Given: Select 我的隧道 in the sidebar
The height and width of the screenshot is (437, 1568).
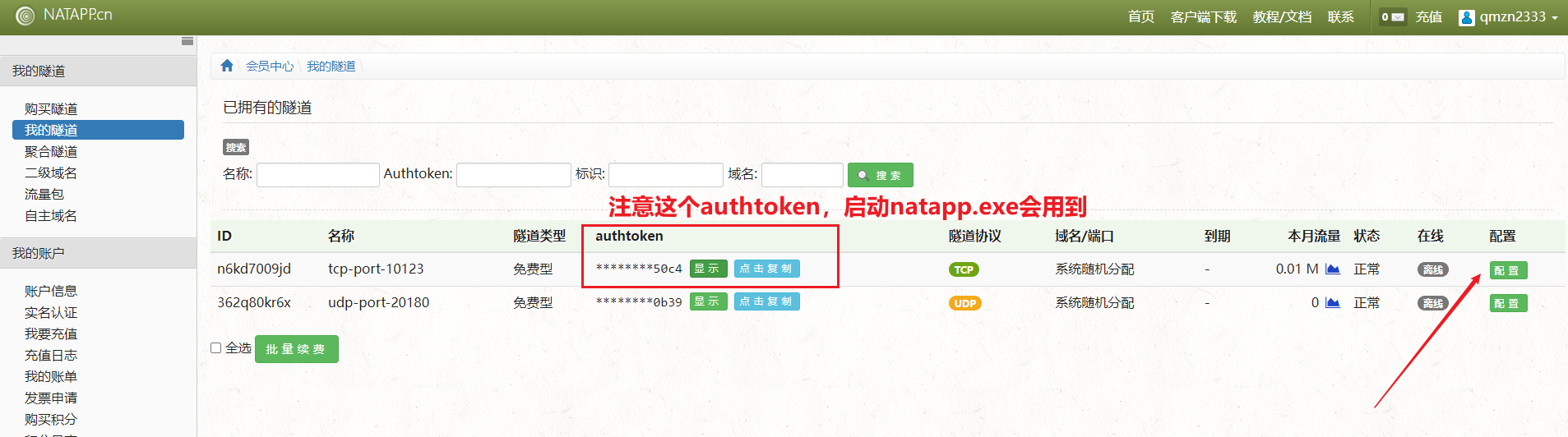Looking at the screenshot, I should pos(98,130).
